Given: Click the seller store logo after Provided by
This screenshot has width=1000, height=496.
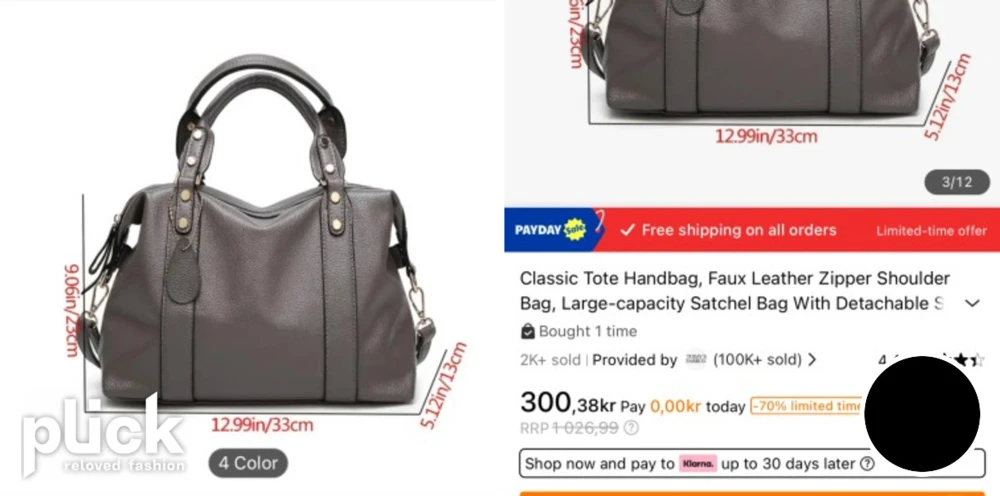Looking at the screenshot, I should click(x=695, y=360).
